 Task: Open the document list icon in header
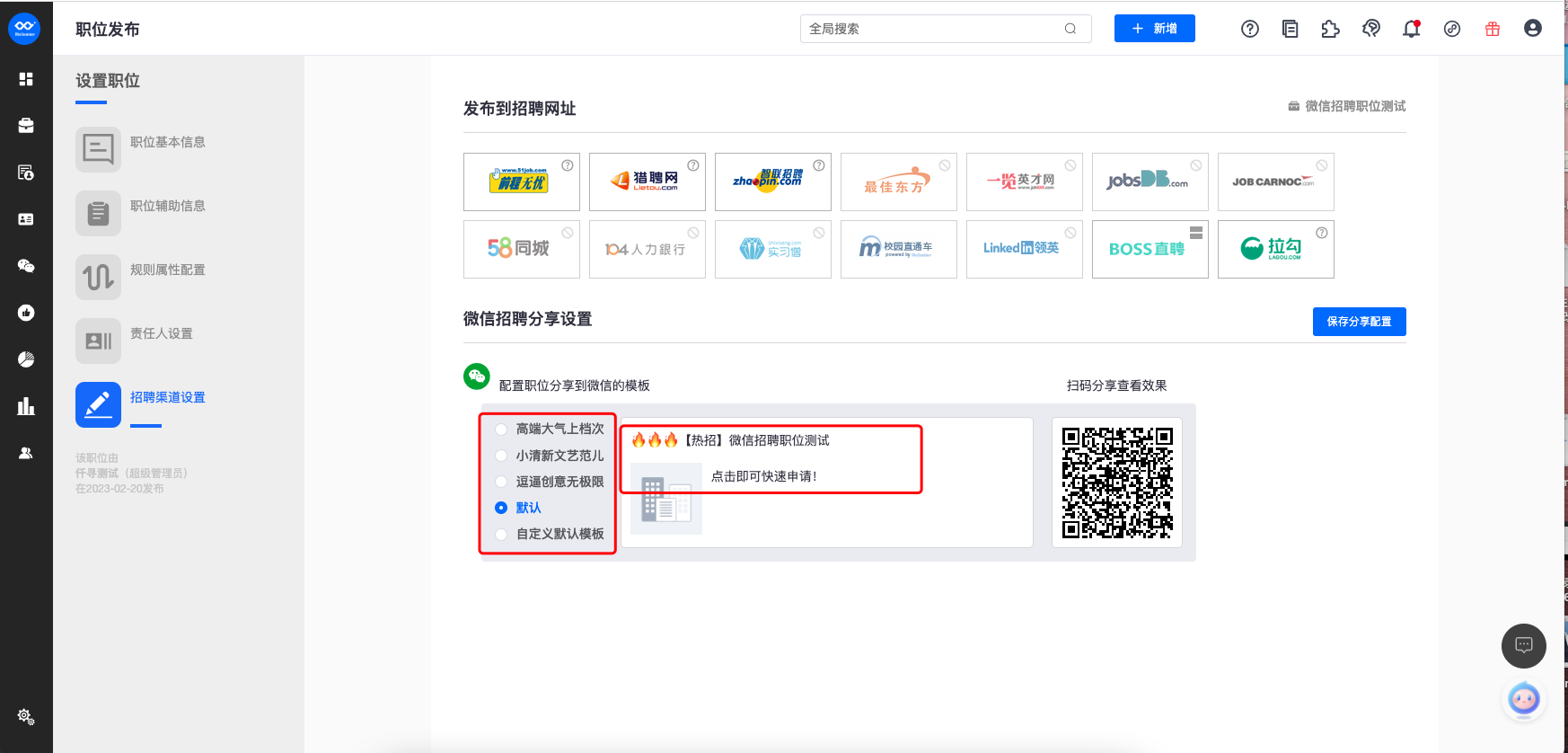tap(1291, 29)
